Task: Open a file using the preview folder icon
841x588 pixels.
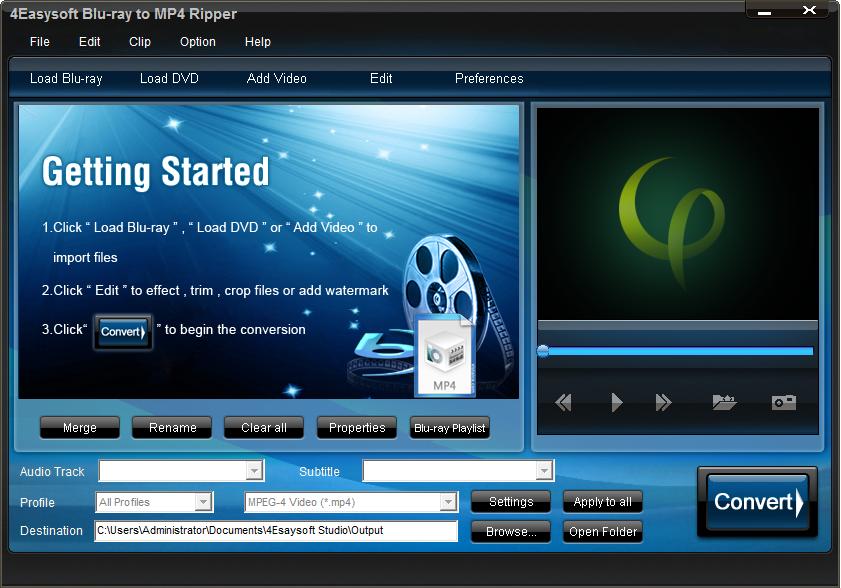Action: [x=724, y=402]
